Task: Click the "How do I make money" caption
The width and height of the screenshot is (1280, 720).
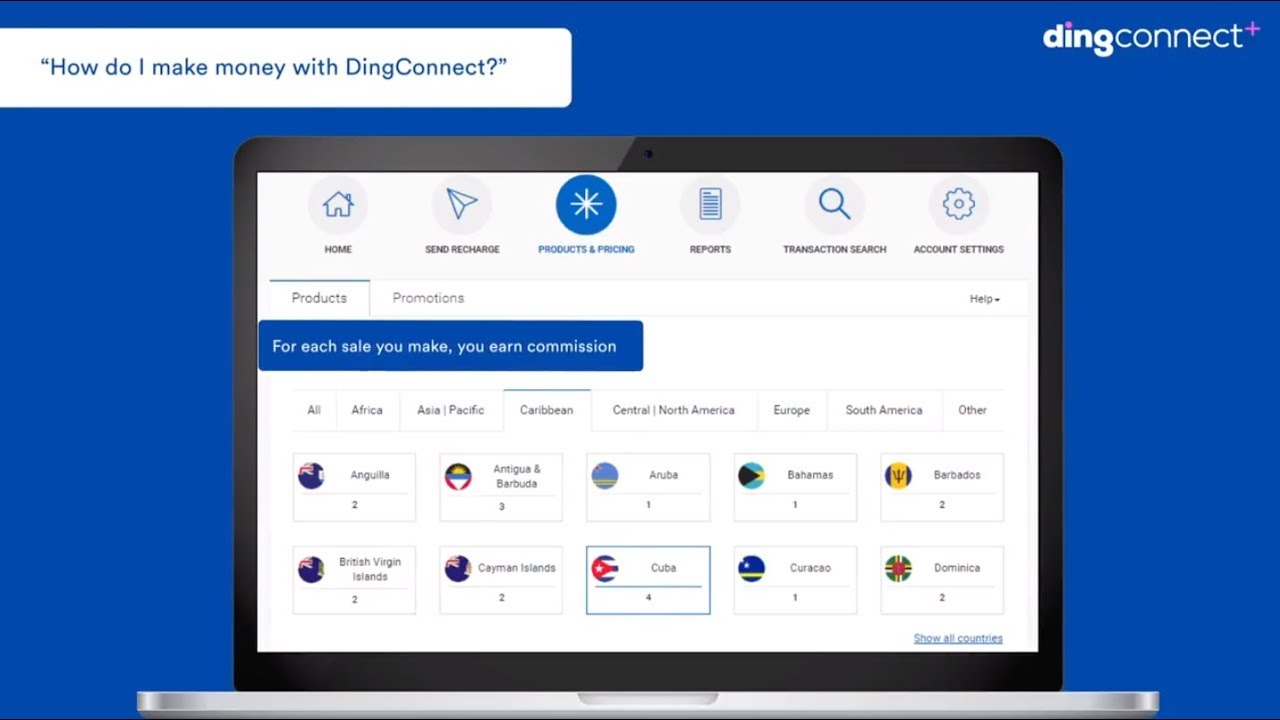Action: click(x=274, y=67)
